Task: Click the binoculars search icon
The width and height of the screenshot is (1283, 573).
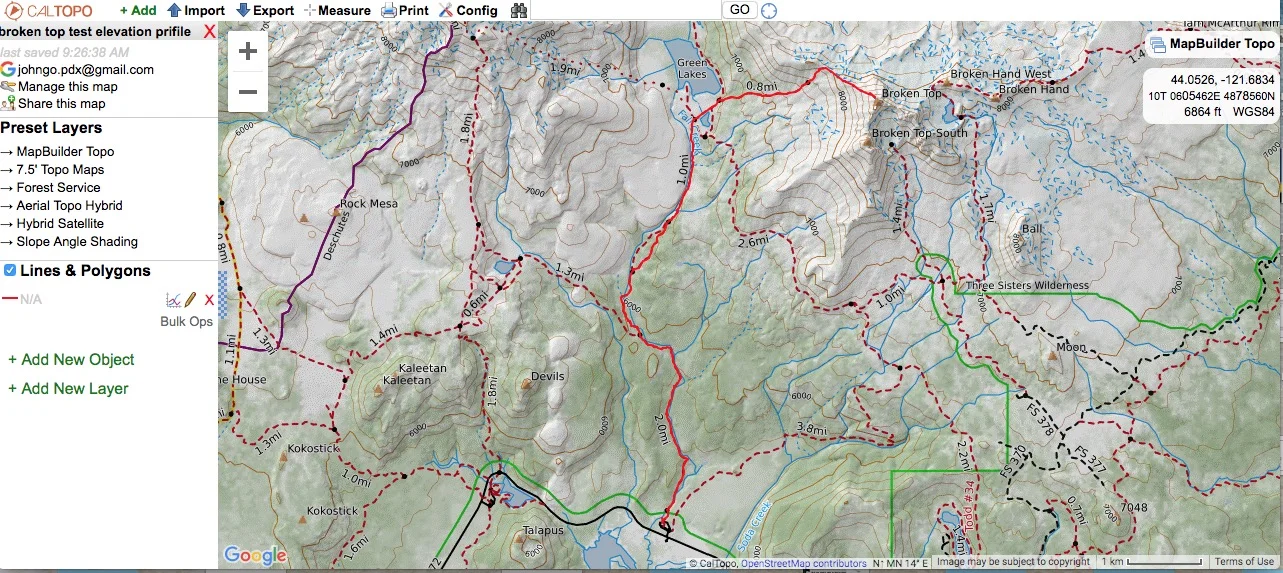Action: [x=519, y=10]
